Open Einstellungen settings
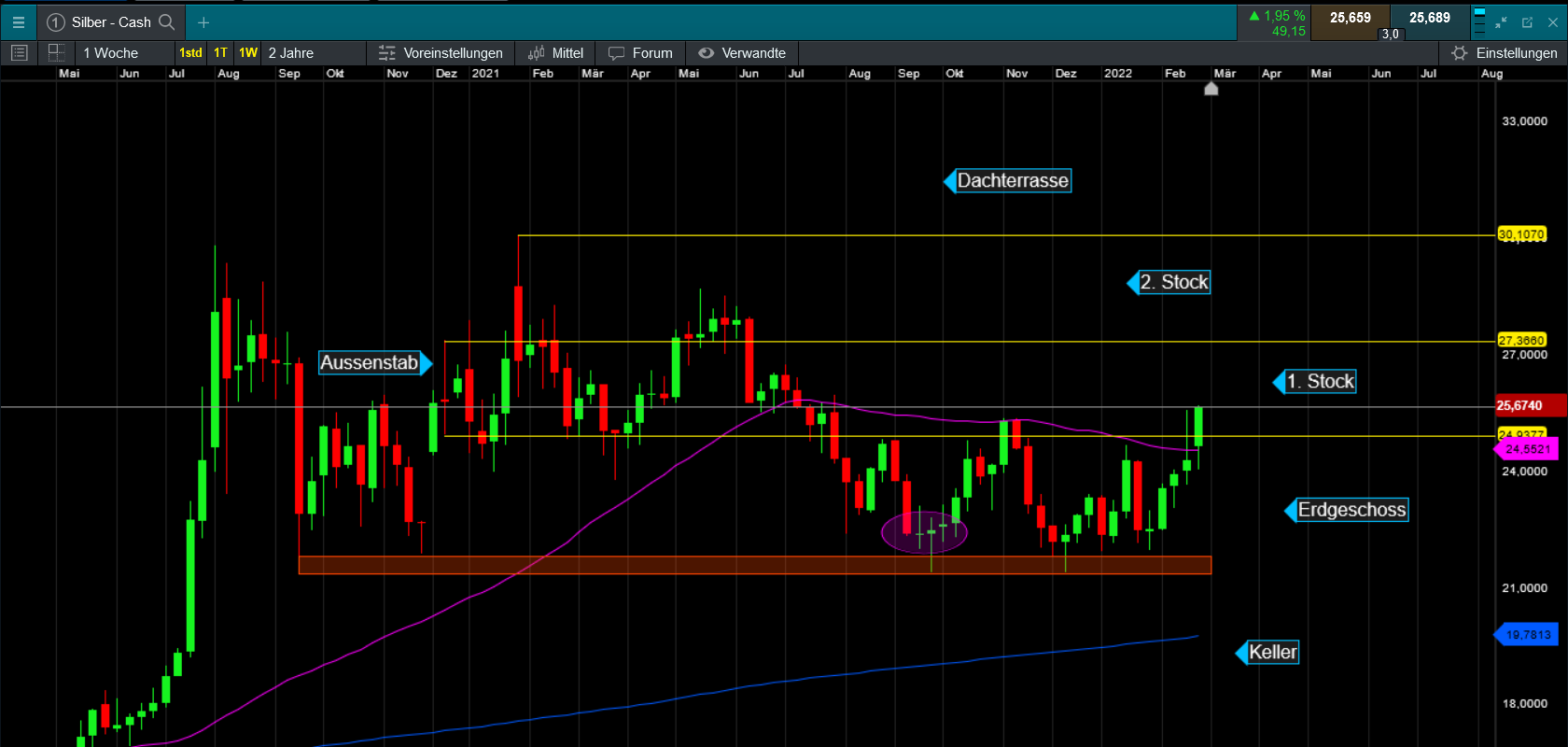 1505,53
